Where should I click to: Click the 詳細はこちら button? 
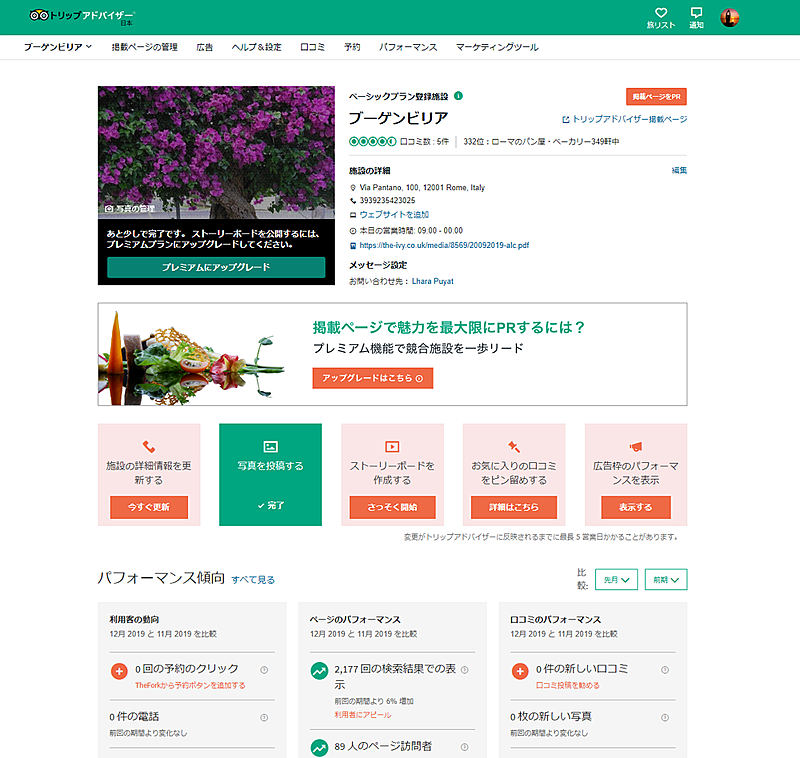click(514, 507)
